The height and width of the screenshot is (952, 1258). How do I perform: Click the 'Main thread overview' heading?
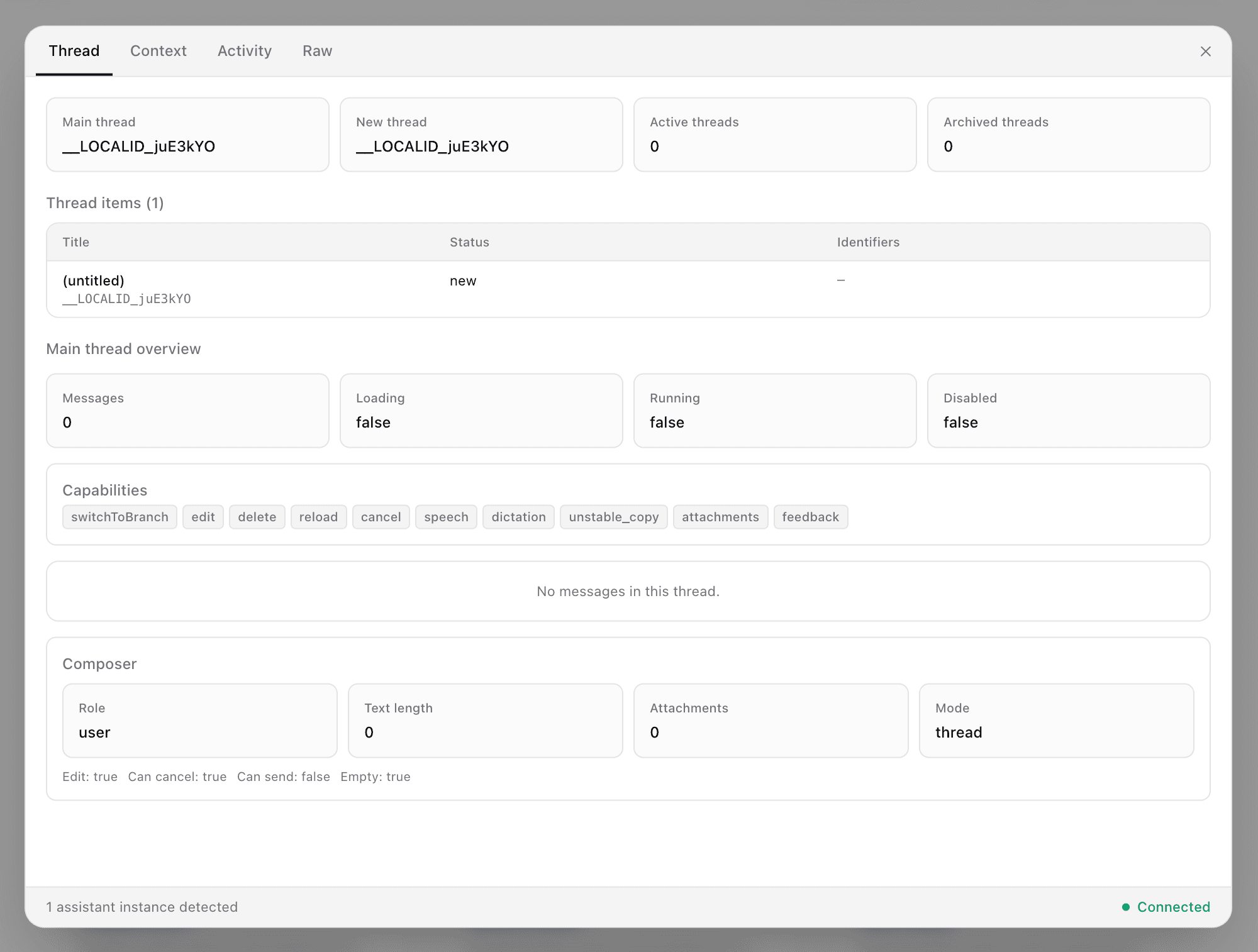pyautogui.click(x=123, y=349)
